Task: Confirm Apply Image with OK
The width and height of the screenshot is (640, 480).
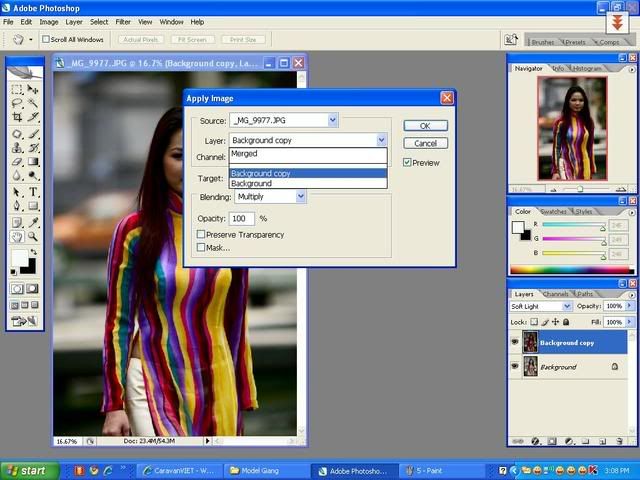Action: [425, 126]
